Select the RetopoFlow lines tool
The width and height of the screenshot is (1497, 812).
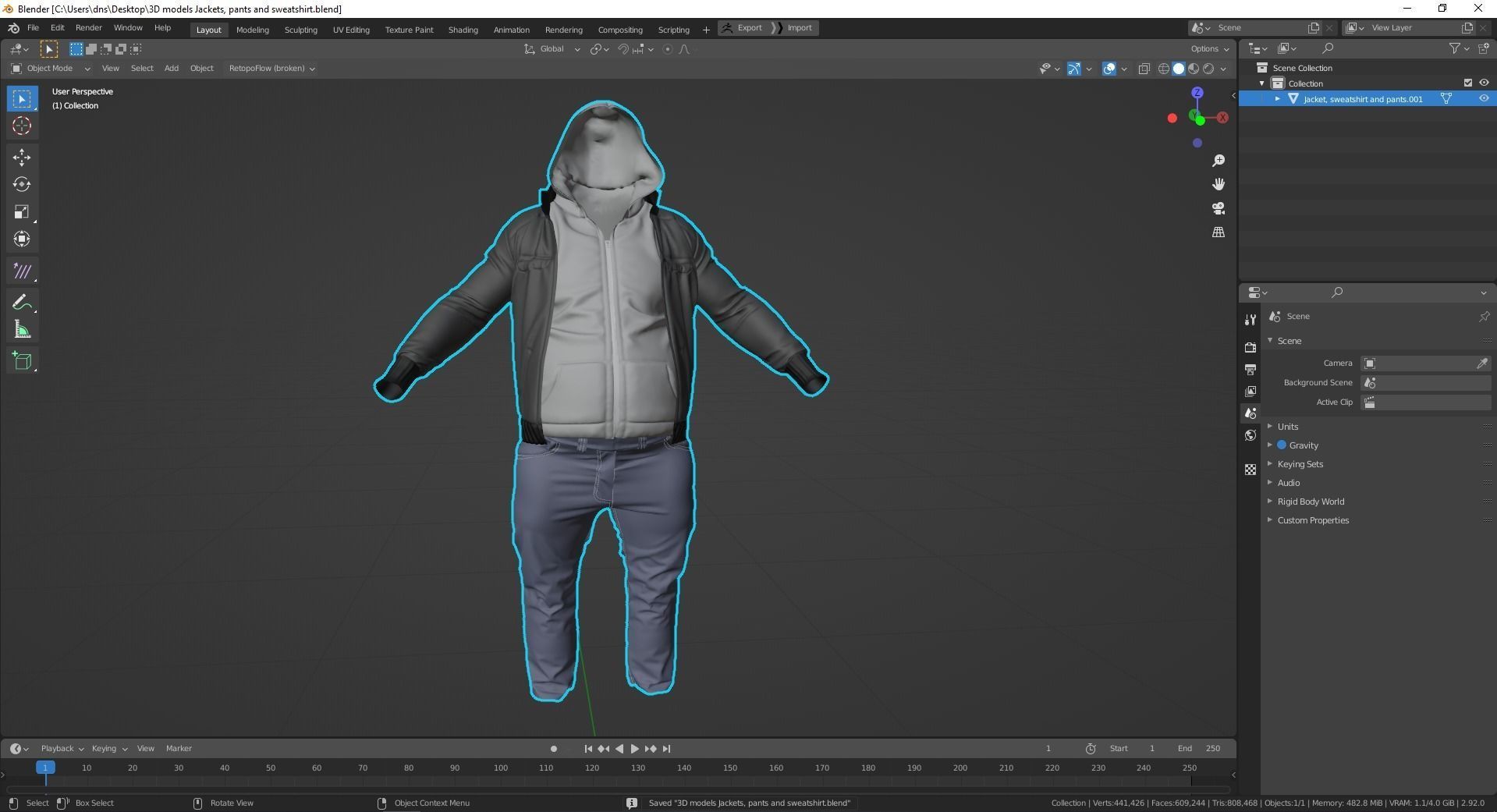click(22, 271)
